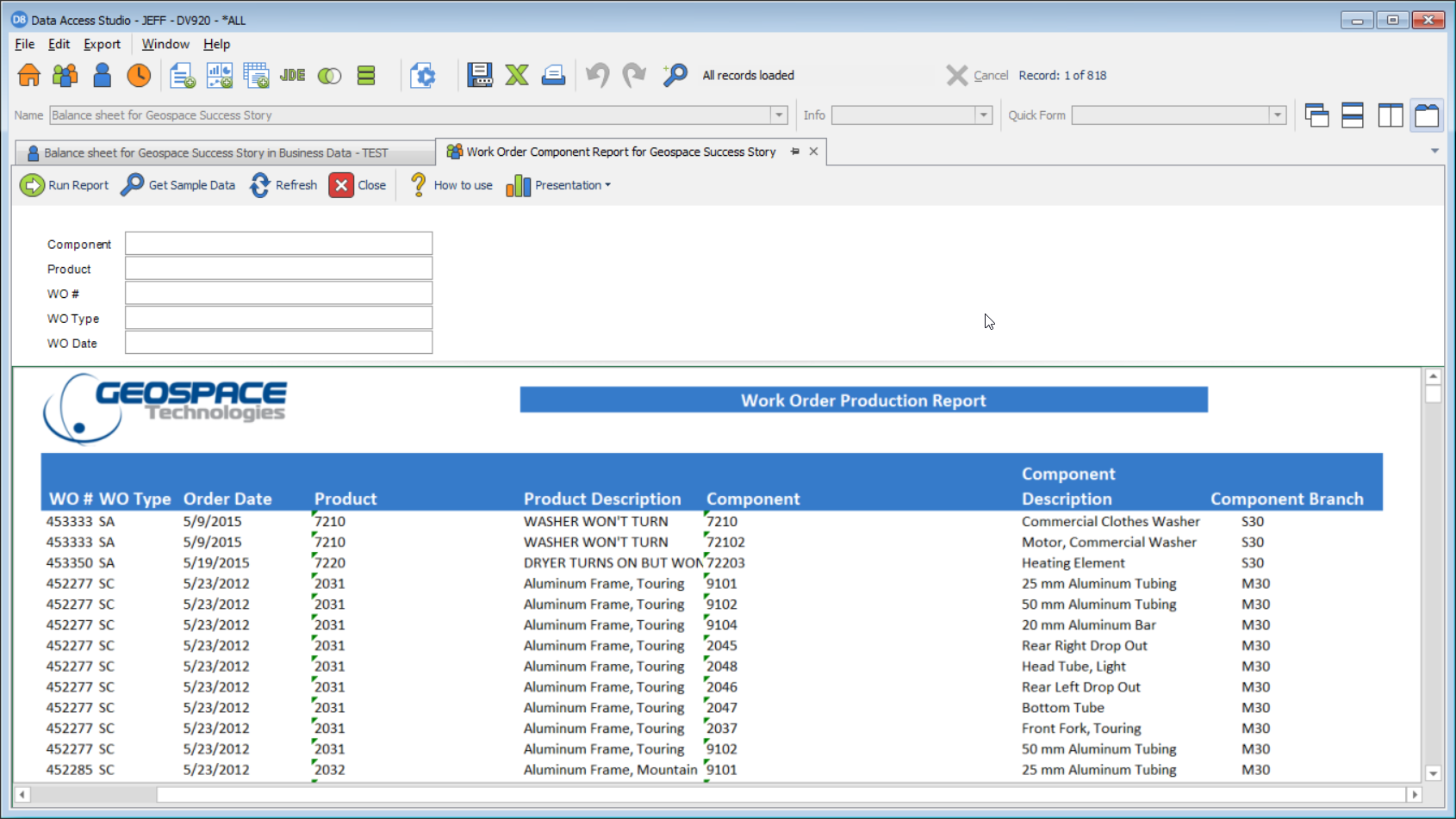Click the orange clock icon
This screenshot has height=819, width=1456.
coord(138,76)
